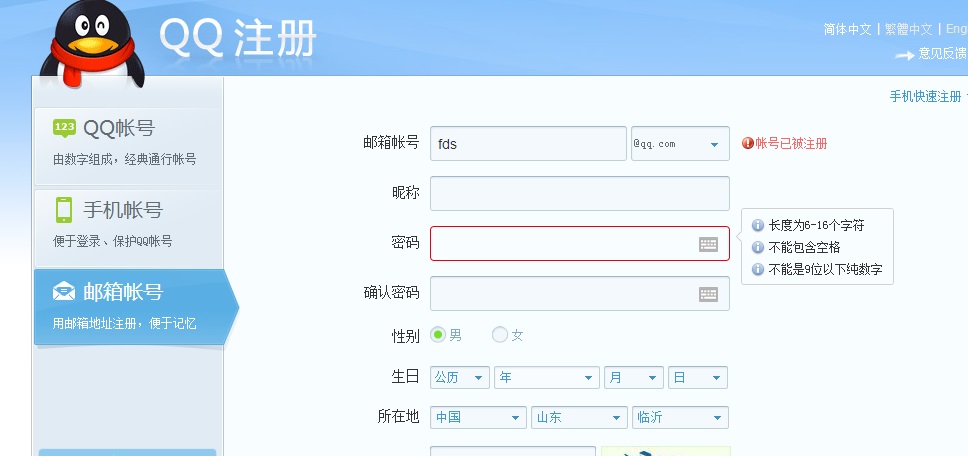Open the 意见反馈 feedback link
Screen dimensions: 968x456
[x=943, y=54]
